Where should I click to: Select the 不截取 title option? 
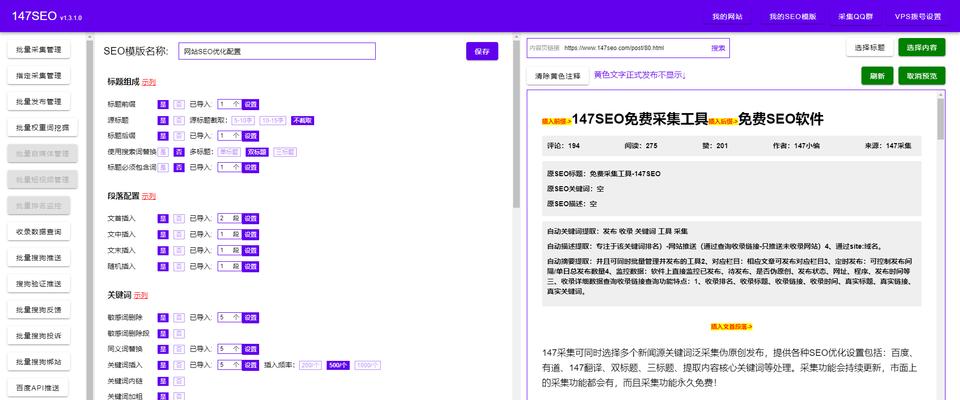(x=302, y=120)
